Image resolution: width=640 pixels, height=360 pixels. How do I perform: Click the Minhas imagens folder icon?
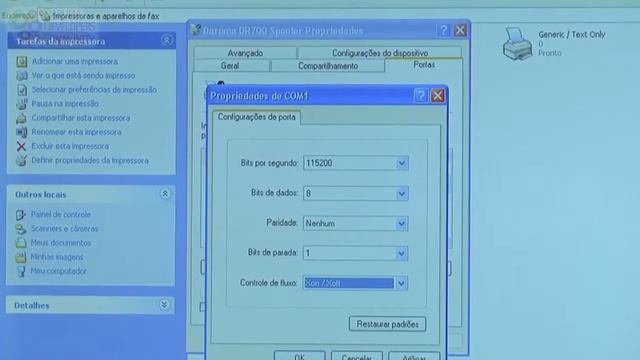click(x=21, y=257)
